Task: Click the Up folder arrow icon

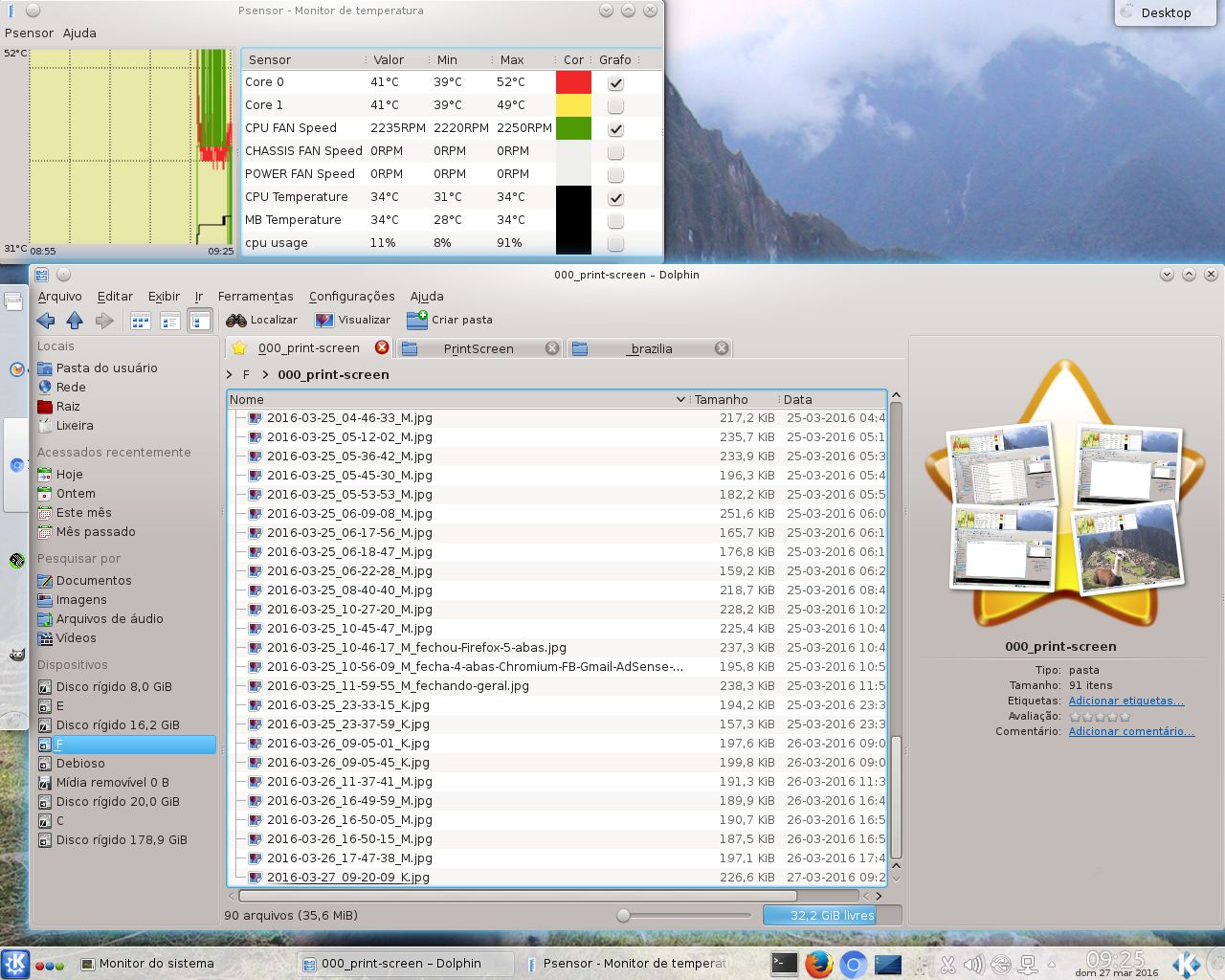Action: (x=75, y=321)
